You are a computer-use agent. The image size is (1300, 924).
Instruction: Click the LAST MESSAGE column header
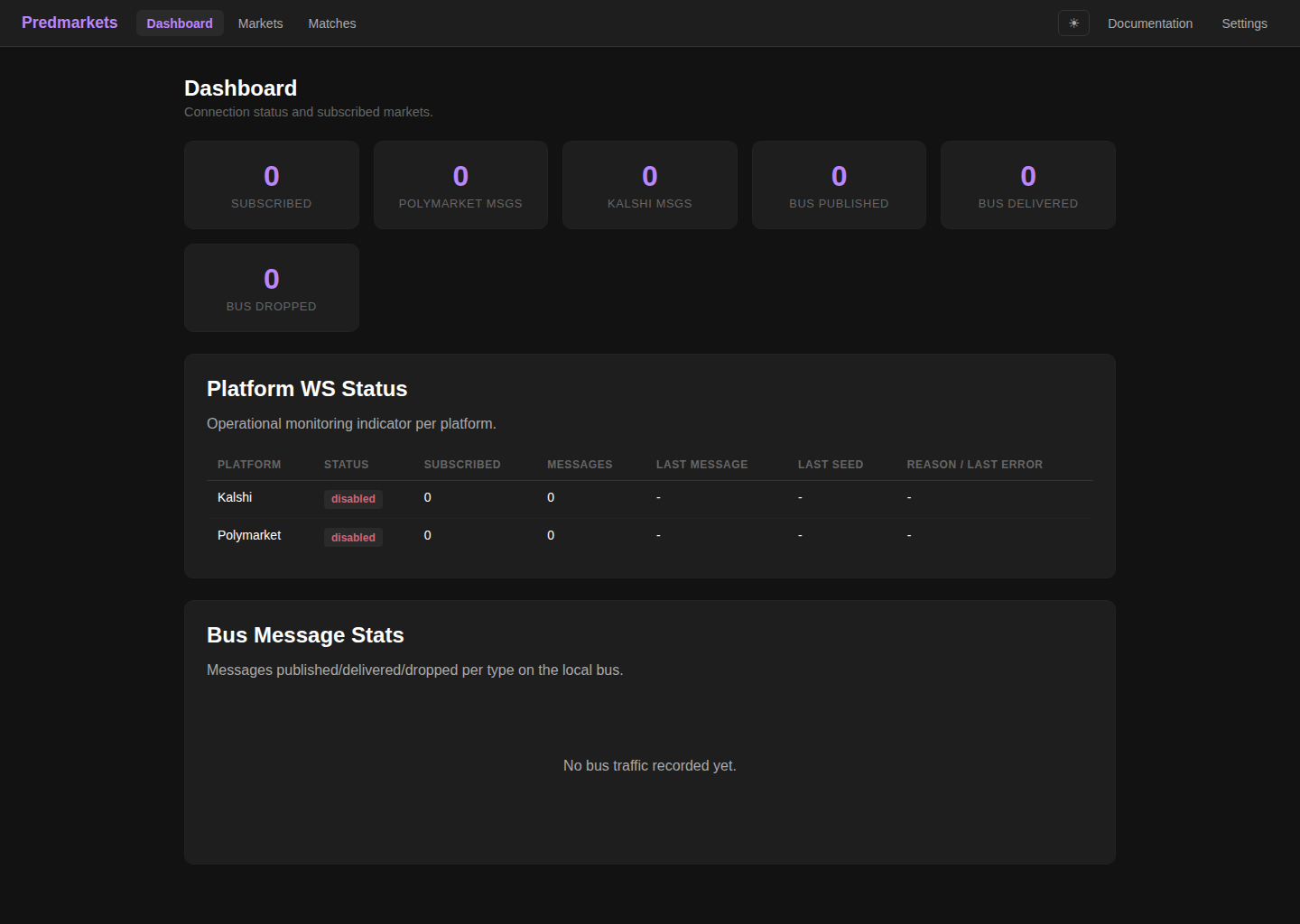[x=701, y=464]
